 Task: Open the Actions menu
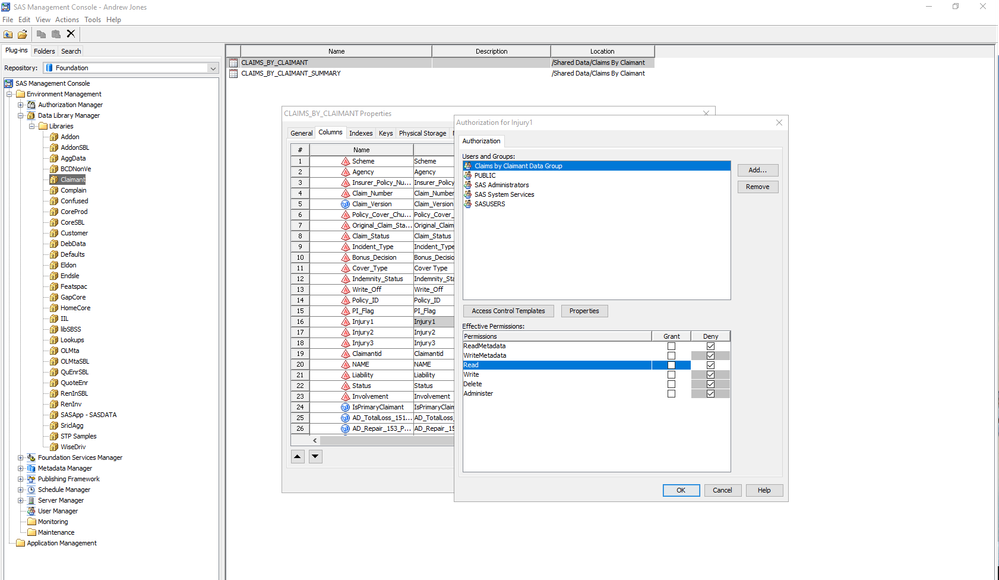[x=67, y=19]
